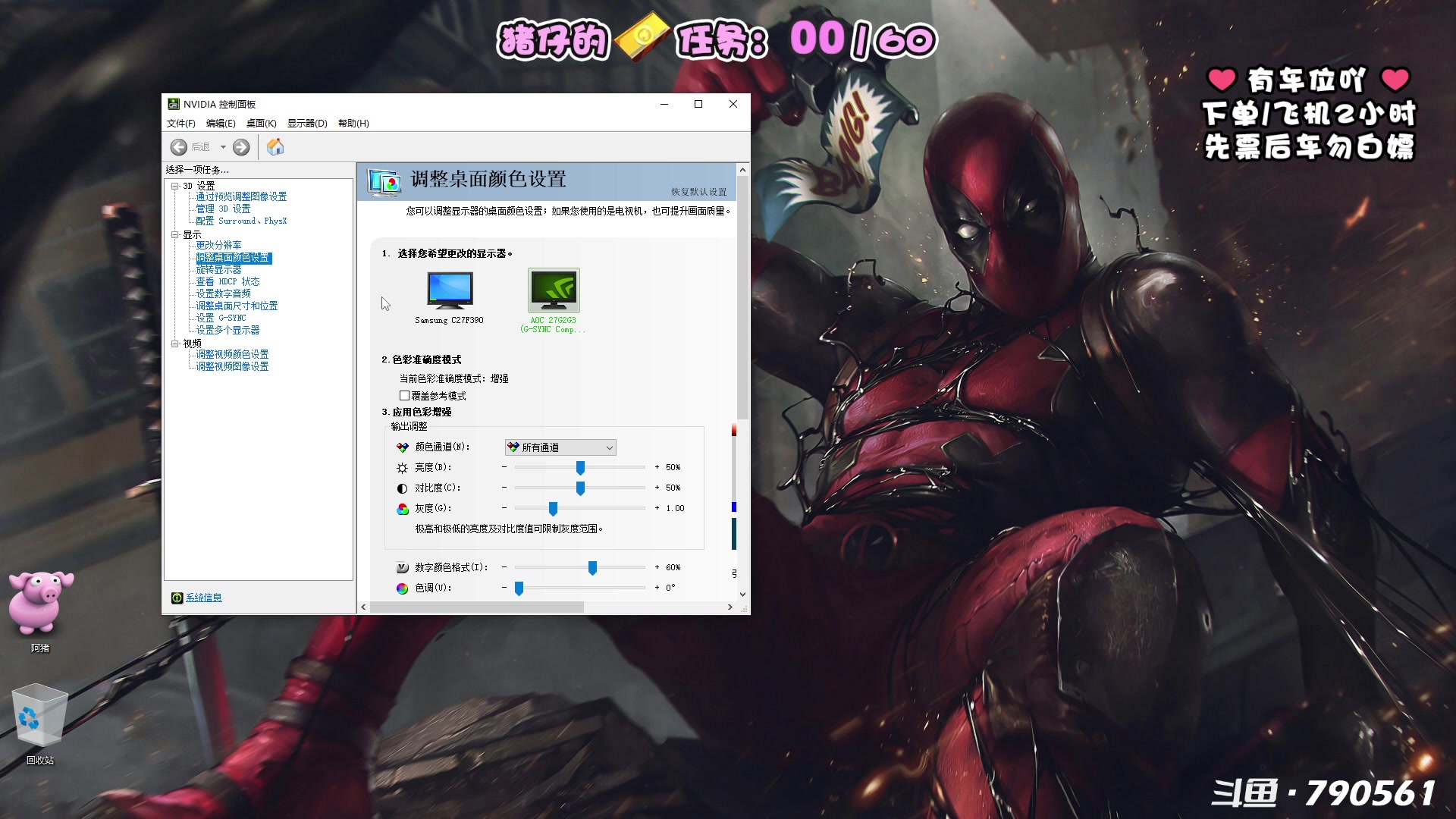
Task: Open 配置 Surround、PhysX task
Action: 241,221
